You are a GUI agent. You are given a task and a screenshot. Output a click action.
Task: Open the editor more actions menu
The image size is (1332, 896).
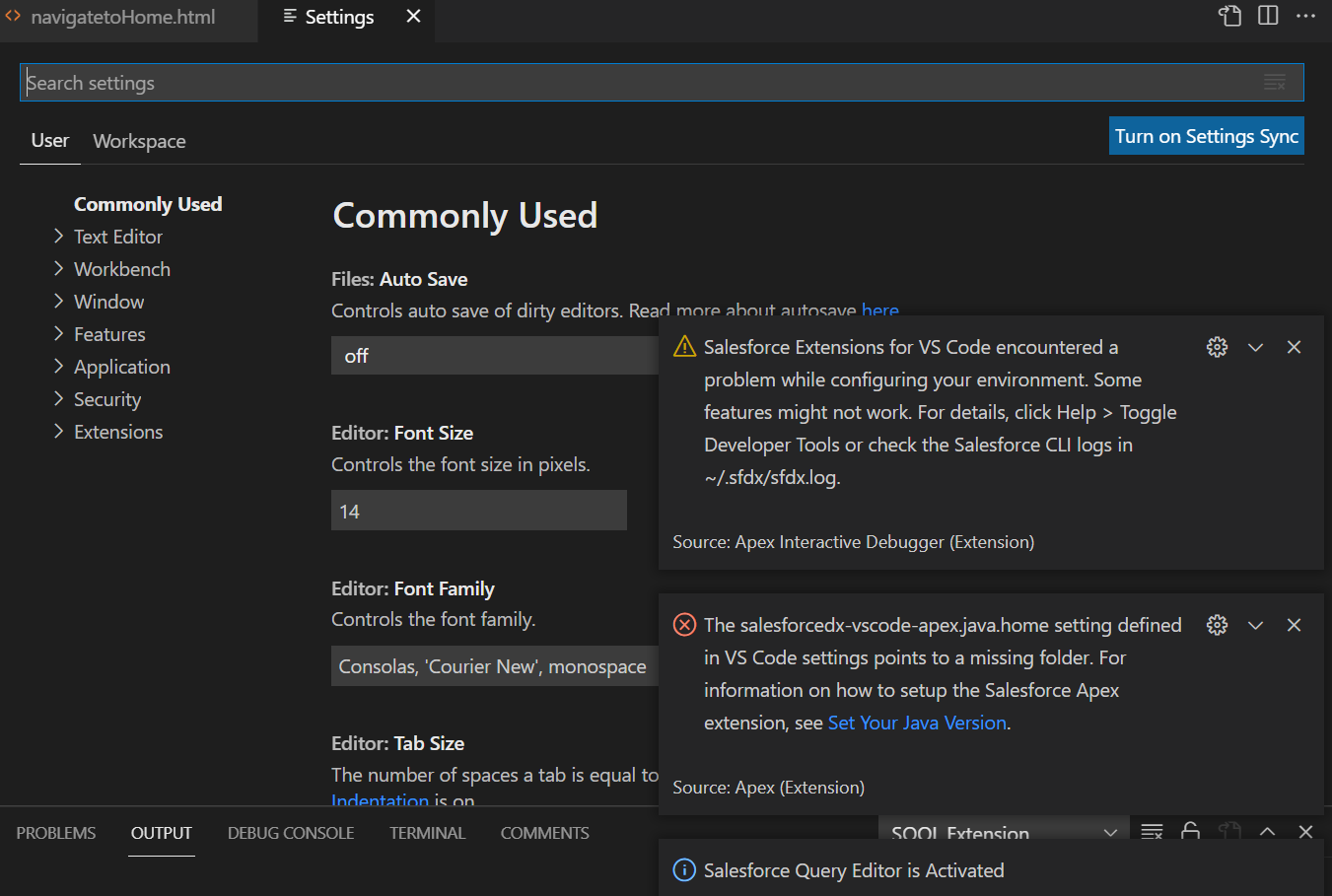point(1306,16)
